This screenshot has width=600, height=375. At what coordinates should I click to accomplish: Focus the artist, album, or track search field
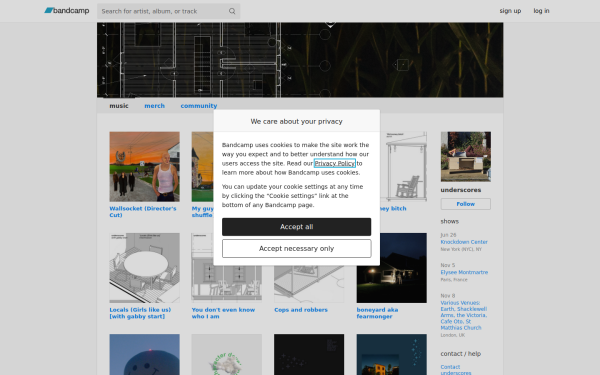point(168,11)
